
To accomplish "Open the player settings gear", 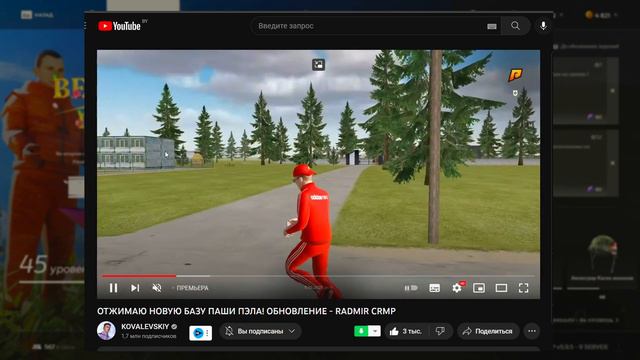I will [x=457, y=288].
